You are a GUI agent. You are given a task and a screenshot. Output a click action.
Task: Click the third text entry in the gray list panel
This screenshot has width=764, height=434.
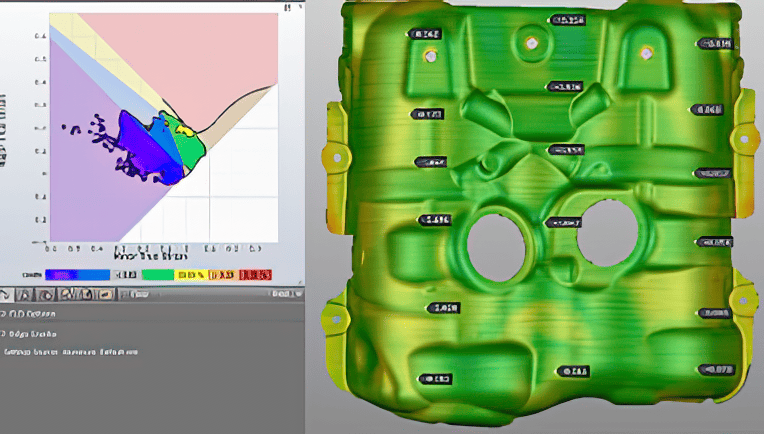point(70,352)
